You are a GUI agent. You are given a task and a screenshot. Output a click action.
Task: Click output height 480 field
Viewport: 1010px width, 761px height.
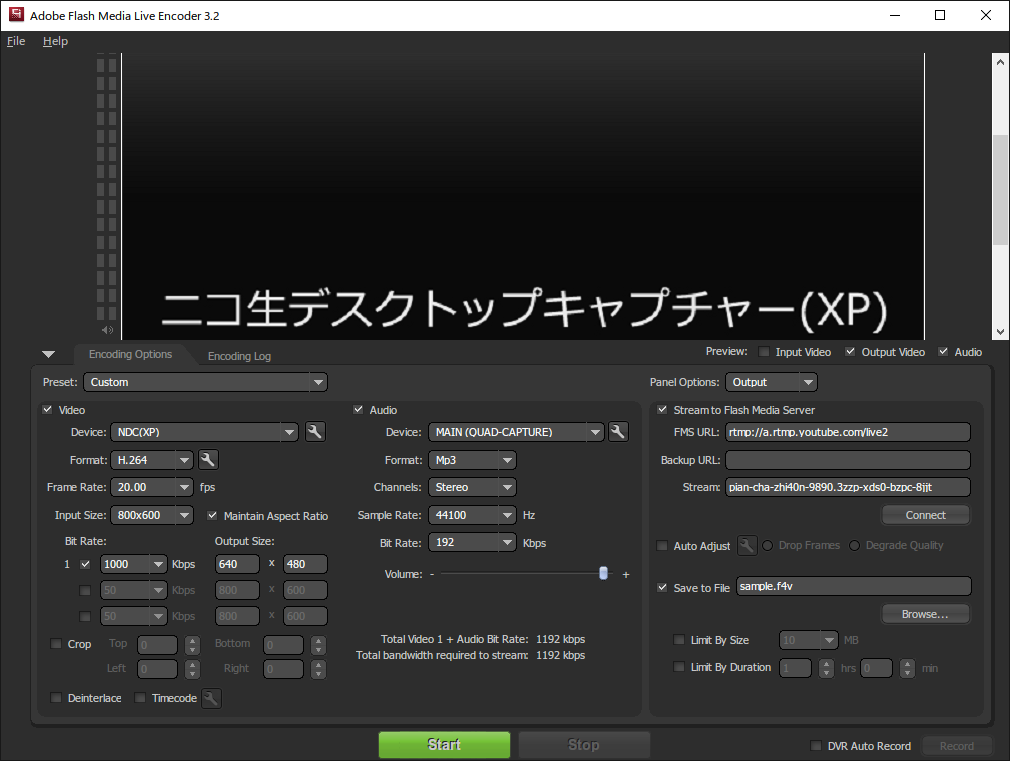[305, 564]
